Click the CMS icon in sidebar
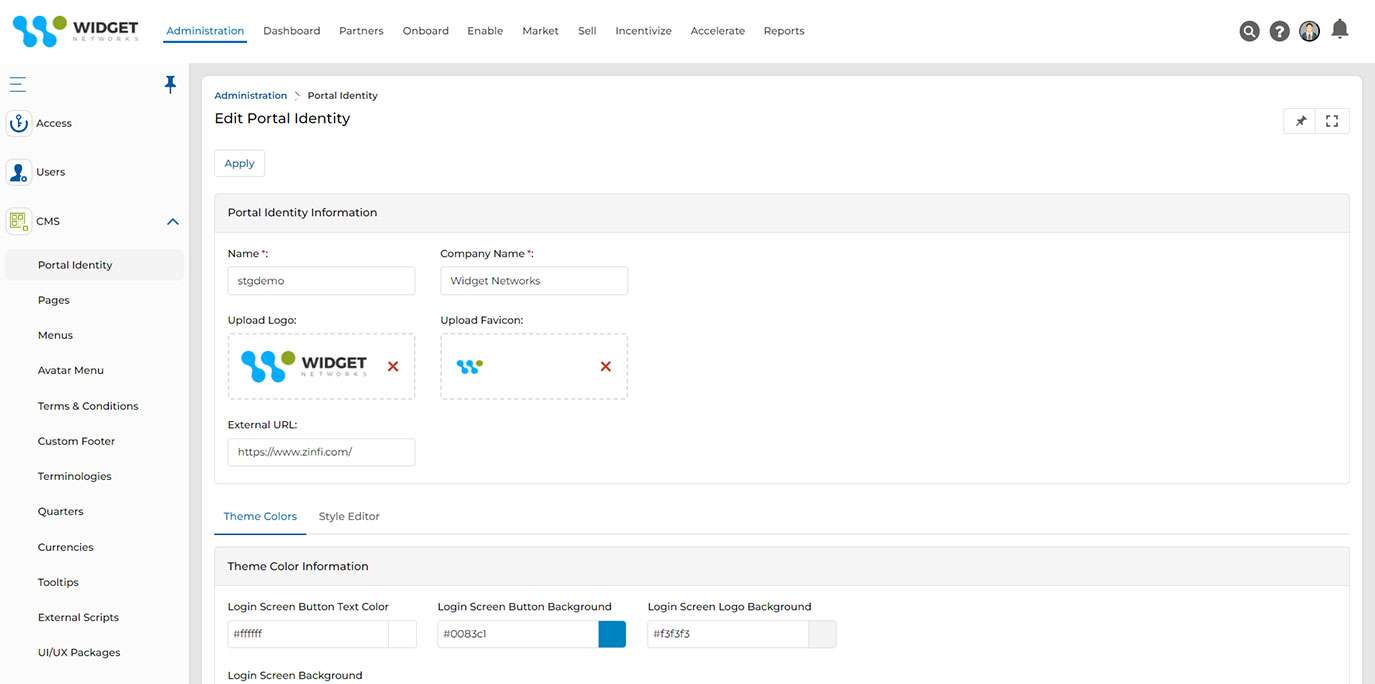 [18, 220]
